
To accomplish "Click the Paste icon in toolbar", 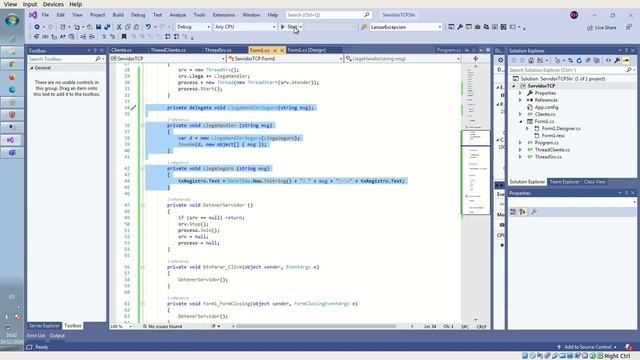I will 136,27.
